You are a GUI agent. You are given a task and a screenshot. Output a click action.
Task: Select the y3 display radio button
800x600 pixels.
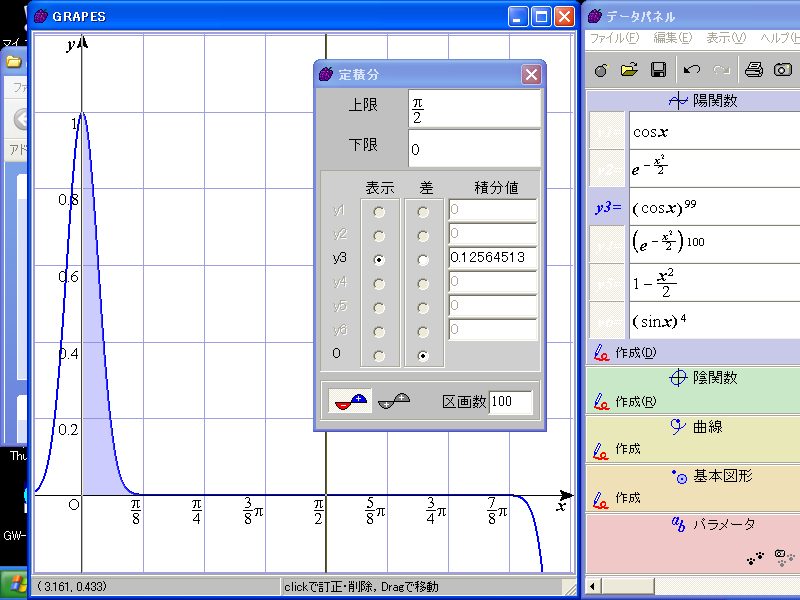tap(379, 259)
